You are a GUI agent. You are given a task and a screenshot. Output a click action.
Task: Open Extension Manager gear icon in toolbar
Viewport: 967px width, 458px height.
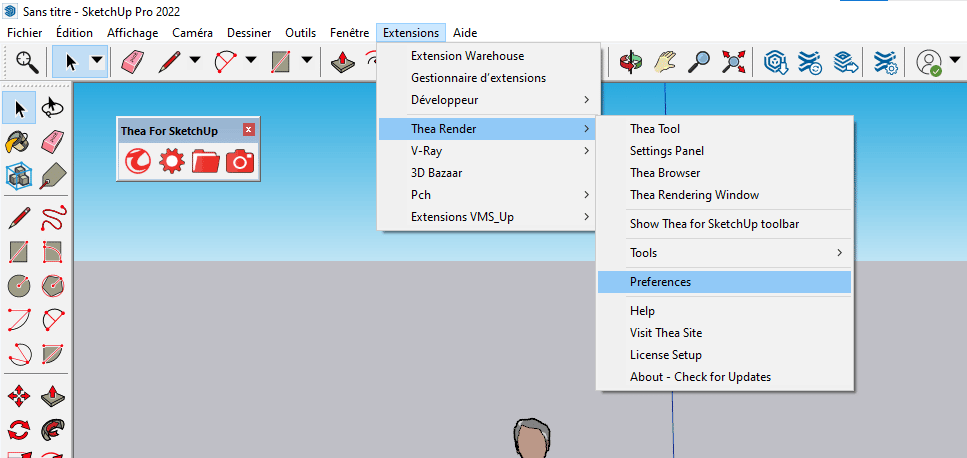tap(886, 61)
